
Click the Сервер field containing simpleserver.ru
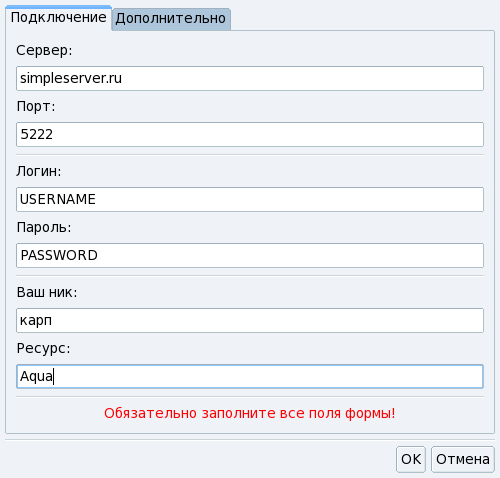tap(250, 78)
